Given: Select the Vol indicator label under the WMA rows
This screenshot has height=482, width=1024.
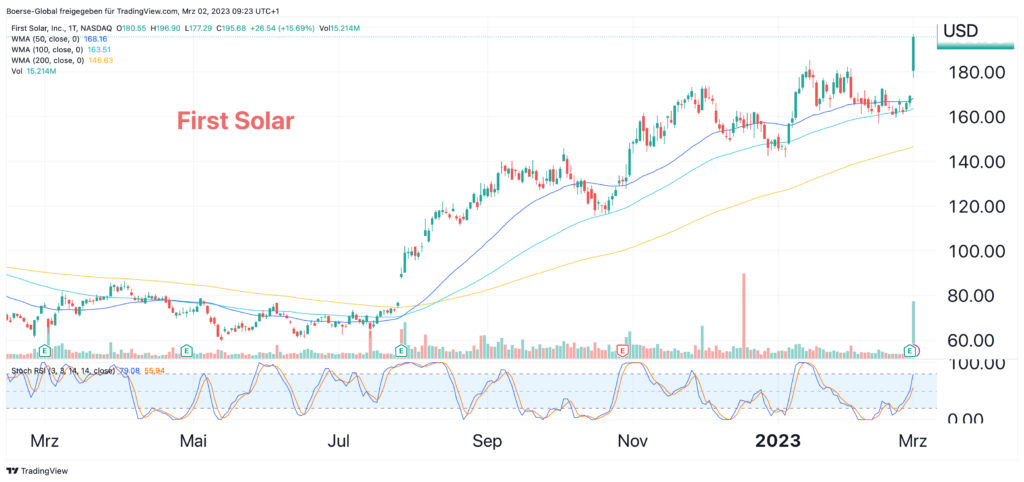Looking at the screenshot, I should coord(15,71).
